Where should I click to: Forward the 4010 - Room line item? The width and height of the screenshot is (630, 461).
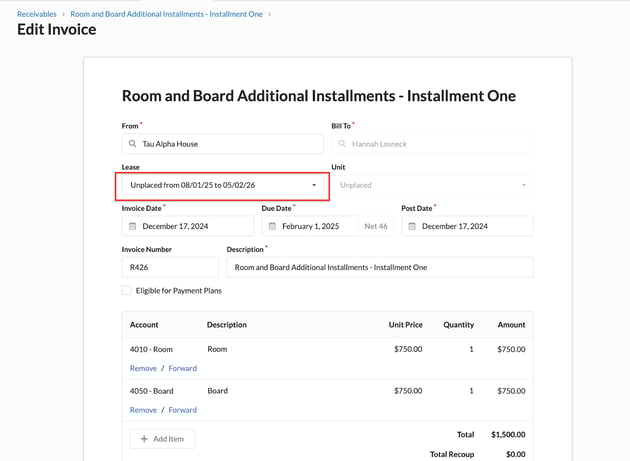[182, 368]
